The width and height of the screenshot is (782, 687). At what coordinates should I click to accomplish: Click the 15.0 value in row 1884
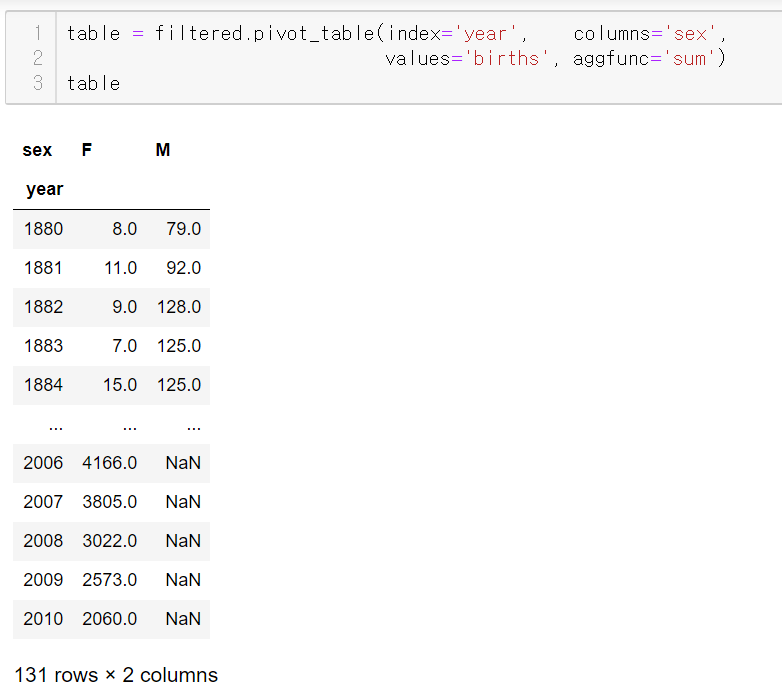tap(120, 385)
